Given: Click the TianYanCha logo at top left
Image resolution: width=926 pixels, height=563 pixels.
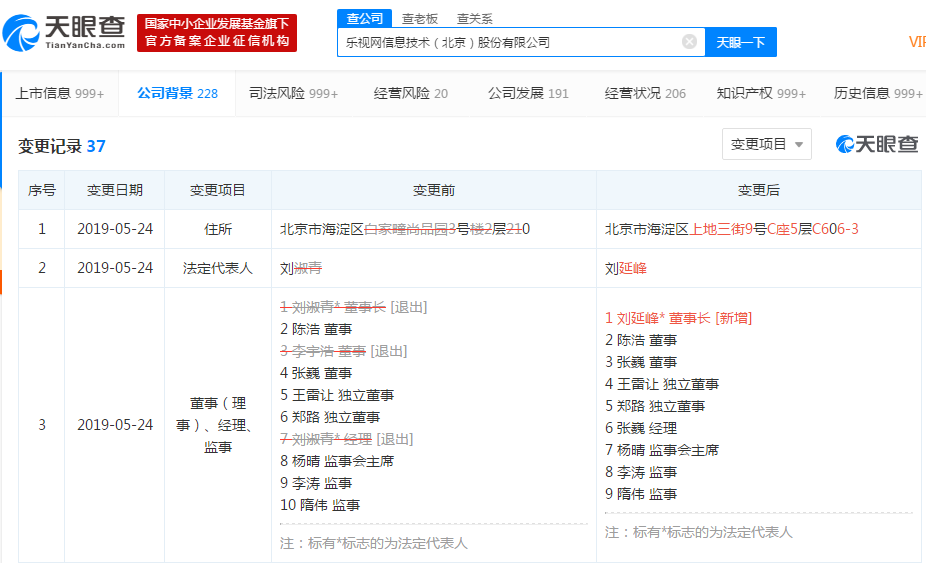Looking at the screenshot, I should 64,33.
